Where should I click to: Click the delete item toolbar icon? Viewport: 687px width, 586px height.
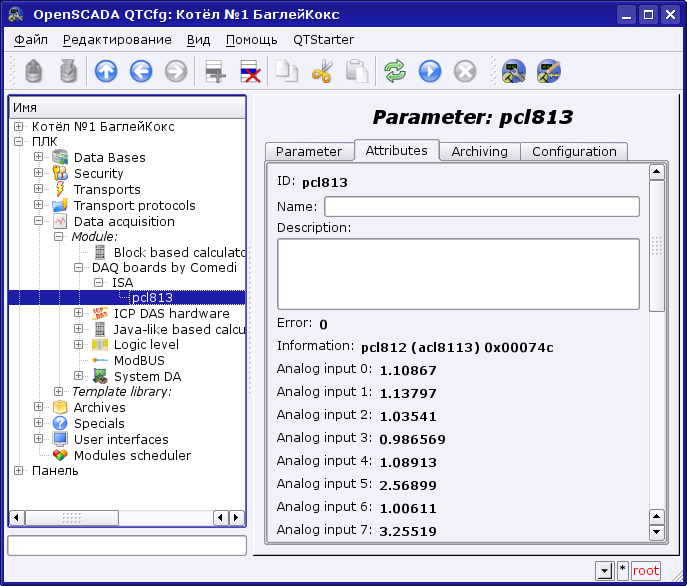point(249,71)
